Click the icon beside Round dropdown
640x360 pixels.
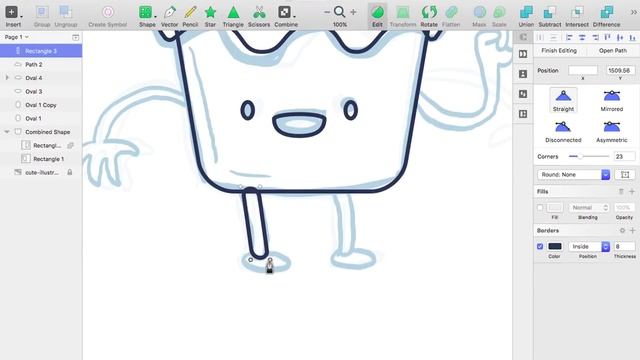625,175
